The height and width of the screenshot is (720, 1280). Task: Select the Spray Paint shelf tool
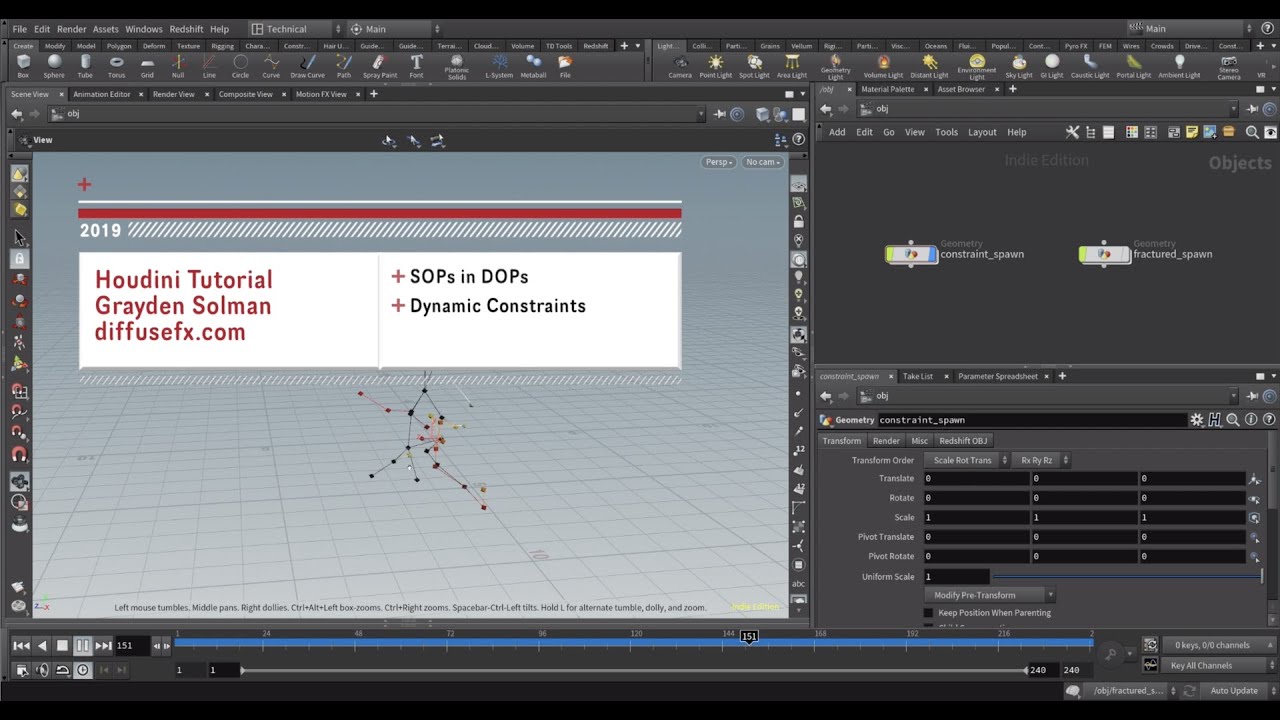(379, 66)
